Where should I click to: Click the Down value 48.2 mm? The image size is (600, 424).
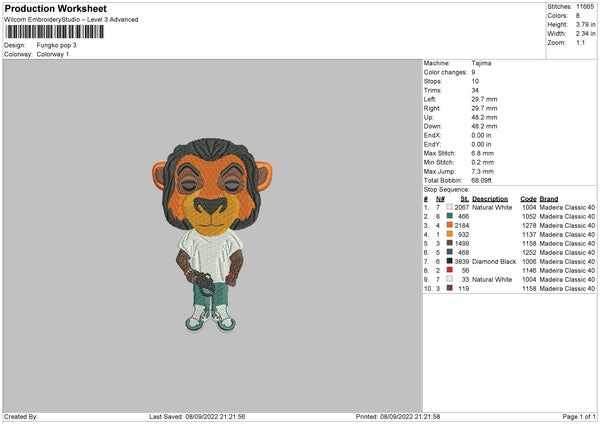[484, 126]
